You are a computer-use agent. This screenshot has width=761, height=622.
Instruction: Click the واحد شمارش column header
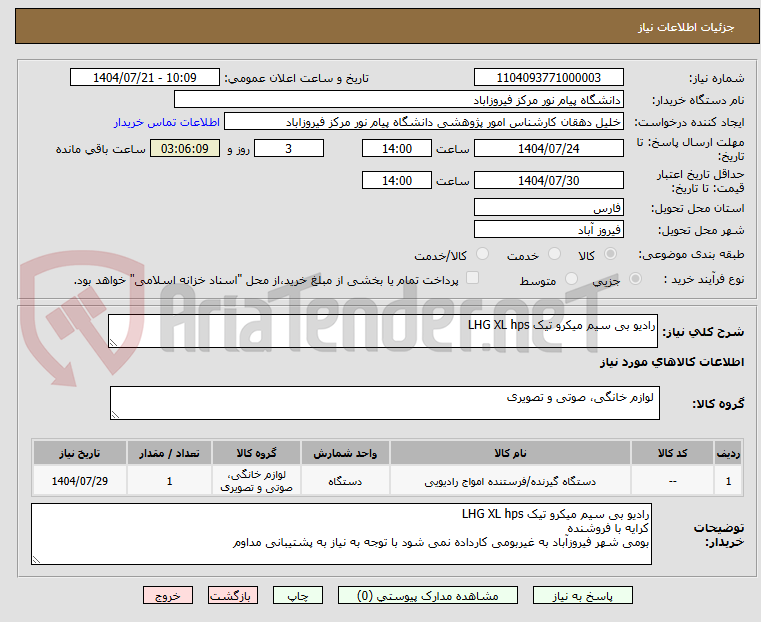[345, 453]
